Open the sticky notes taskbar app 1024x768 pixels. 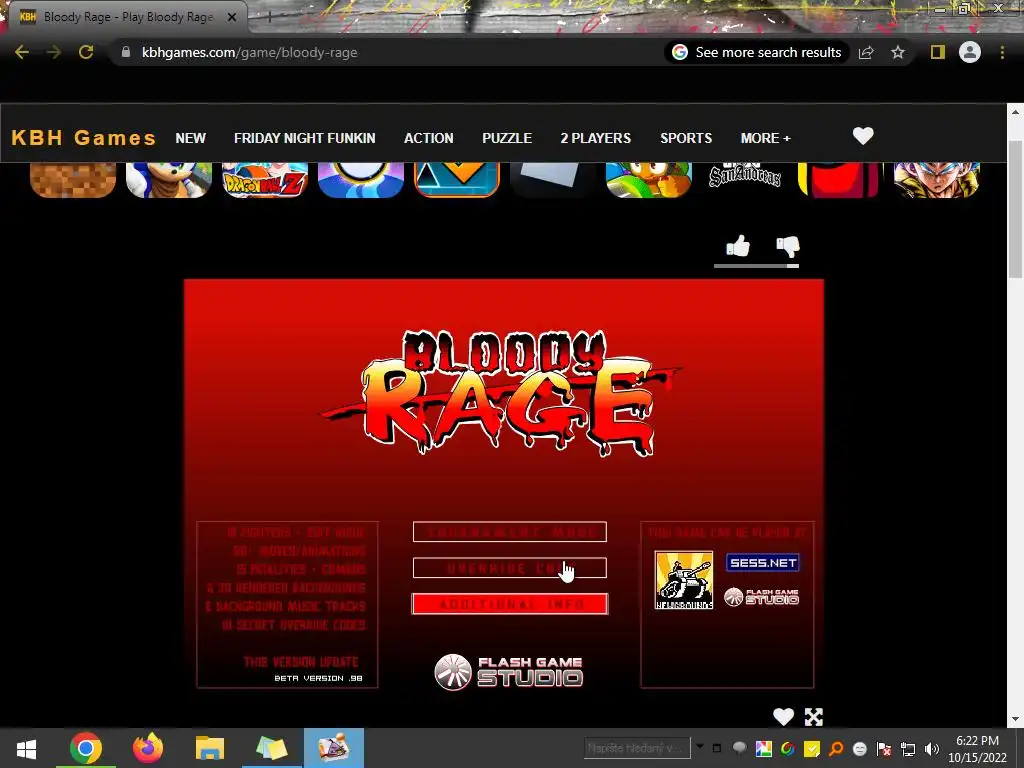pos(272,748)
